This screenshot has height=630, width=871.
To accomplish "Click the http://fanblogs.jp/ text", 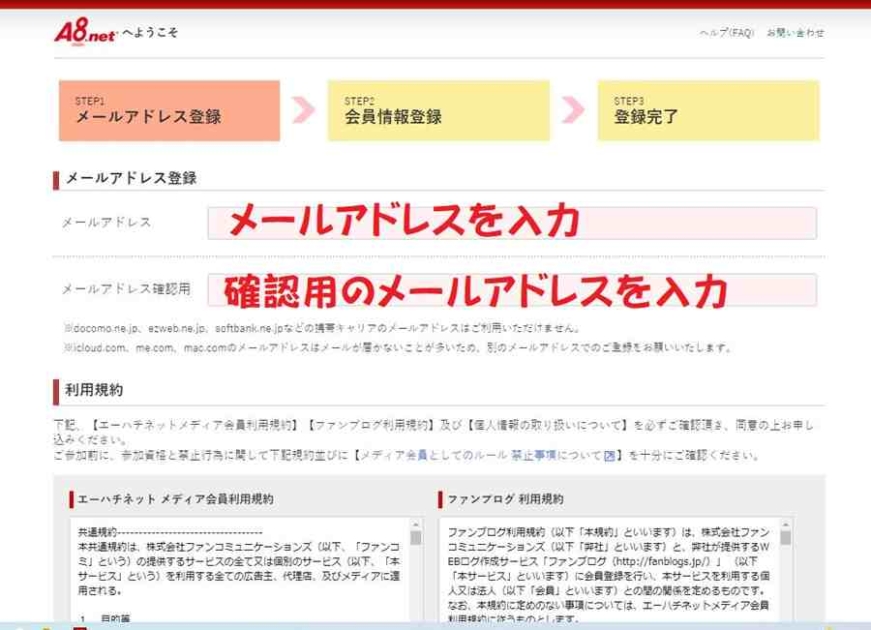I will (x=662, y=561).
